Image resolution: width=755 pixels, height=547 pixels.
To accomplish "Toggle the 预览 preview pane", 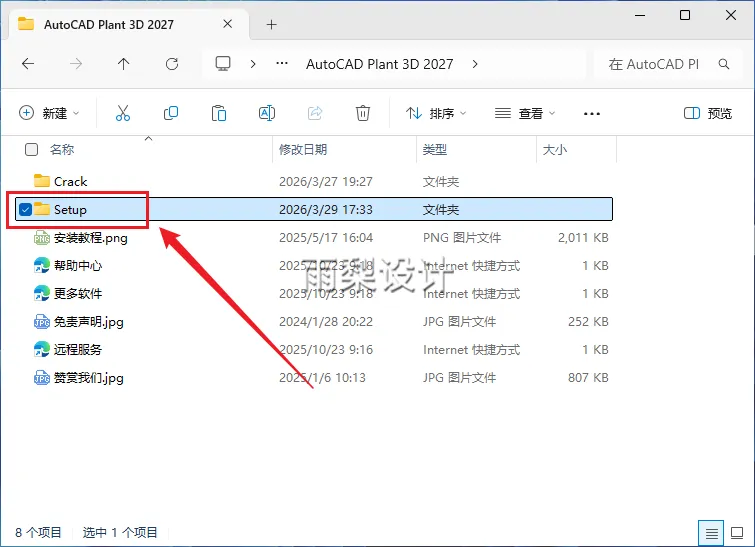I will coord(708,113).
